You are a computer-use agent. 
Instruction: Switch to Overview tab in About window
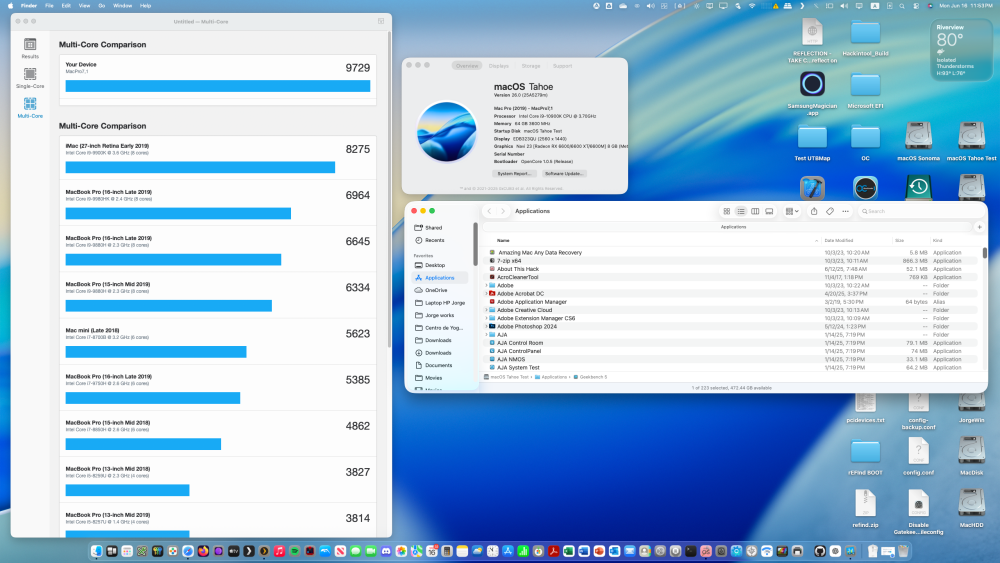coord(467,66)
